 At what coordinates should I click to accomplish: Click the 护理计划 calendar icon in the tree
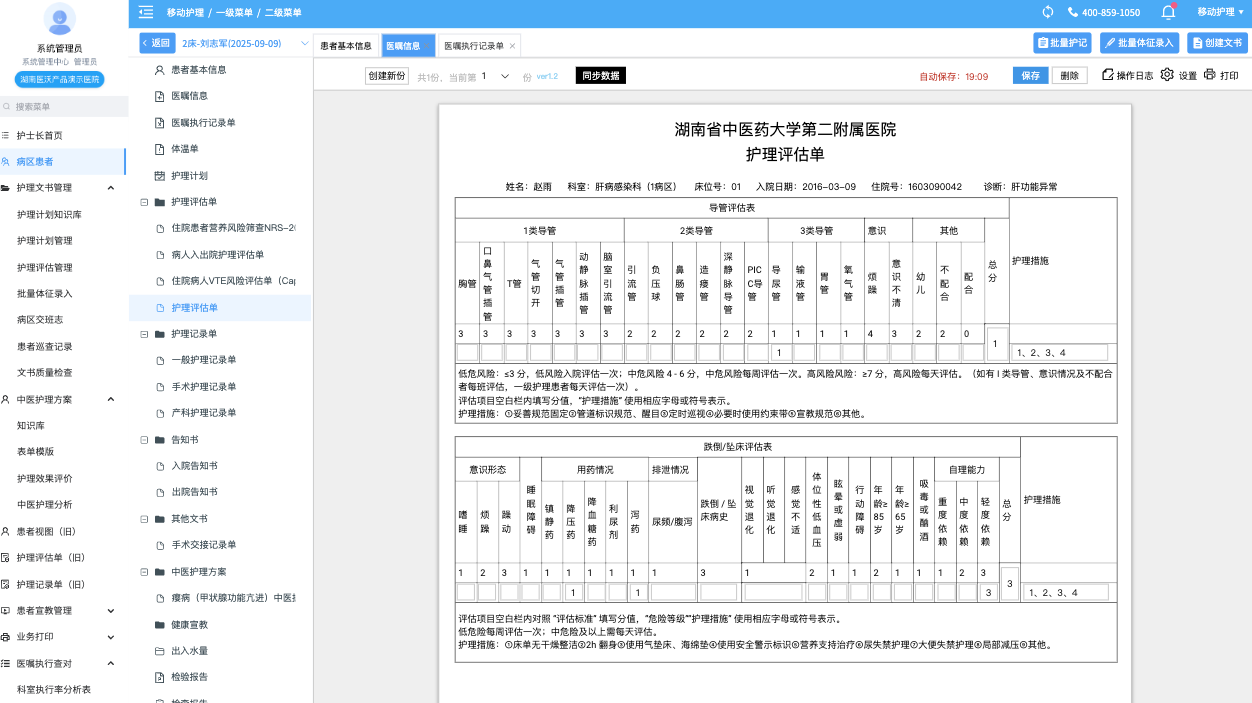[x=159, y=176]
